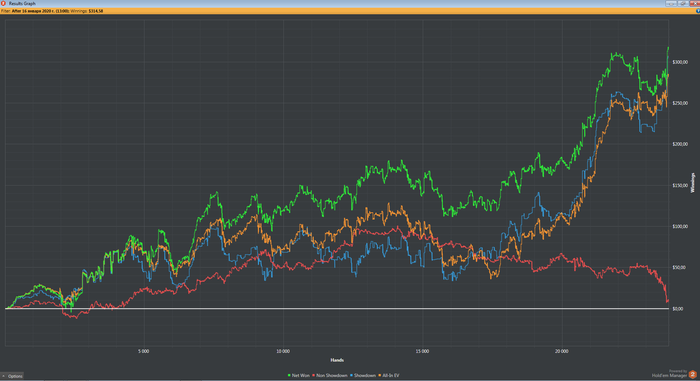Click the $100,00 y-axis value
The height and width of the screenshot is (381, 700).
680,226
